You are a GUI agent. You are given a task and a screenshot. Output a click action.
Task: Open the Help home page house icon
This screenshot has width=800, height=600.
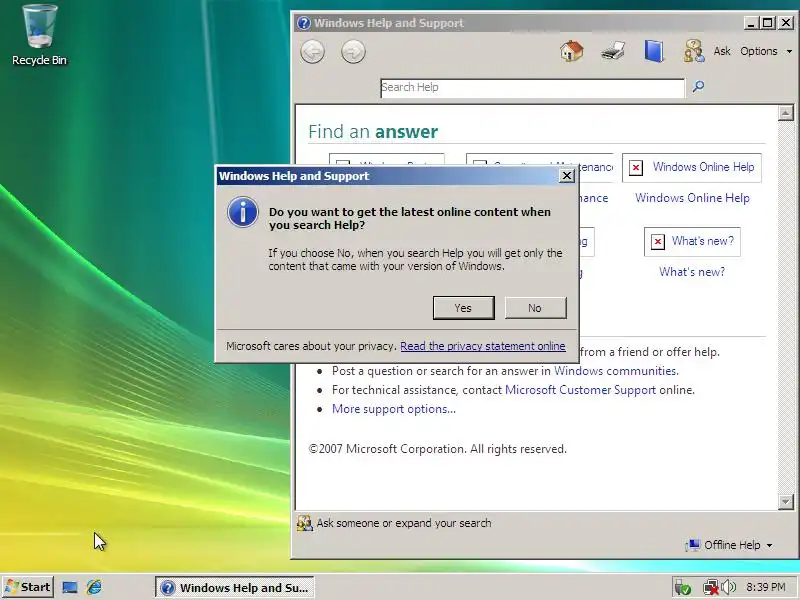click(x=571, y=52)
